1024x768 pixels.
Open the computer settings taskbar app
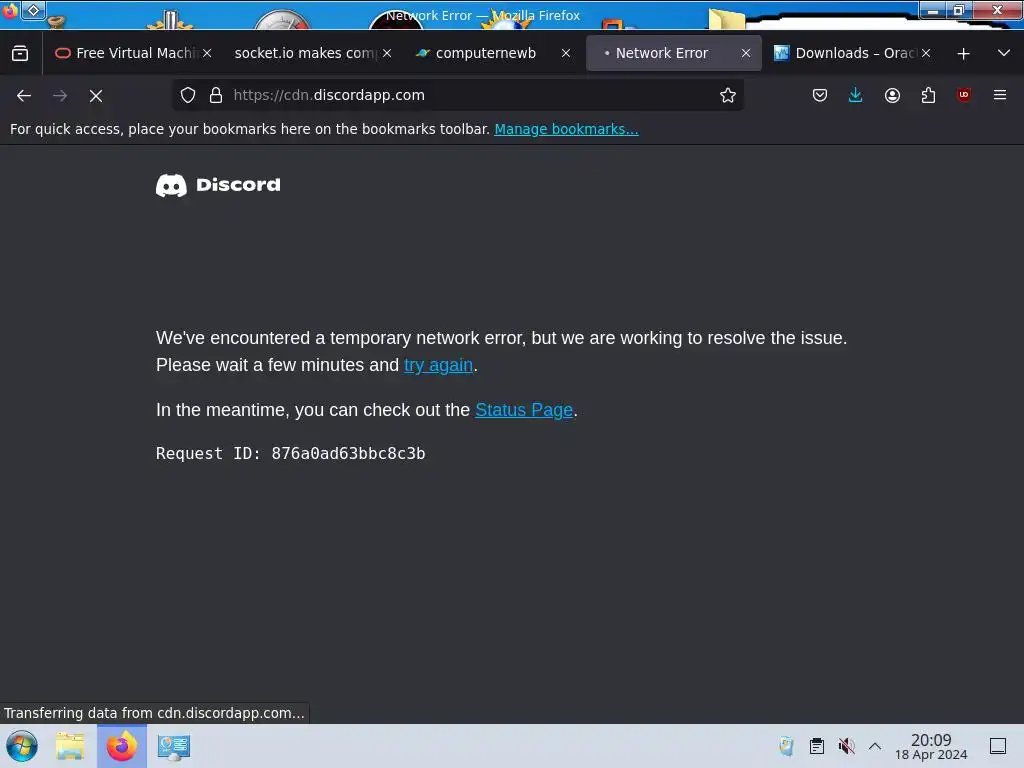pyautogui.click(x=174, y=746)
